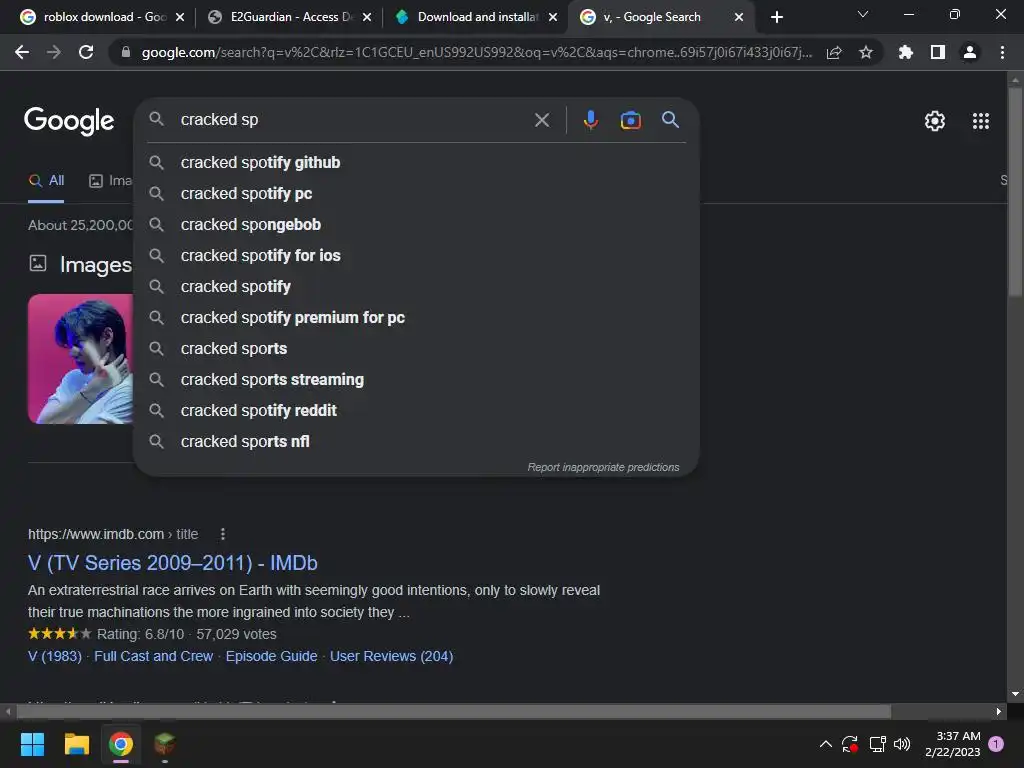Start voice search with the microphone icon
This screenshot has height=768, width=1024.
pos(590,120)
